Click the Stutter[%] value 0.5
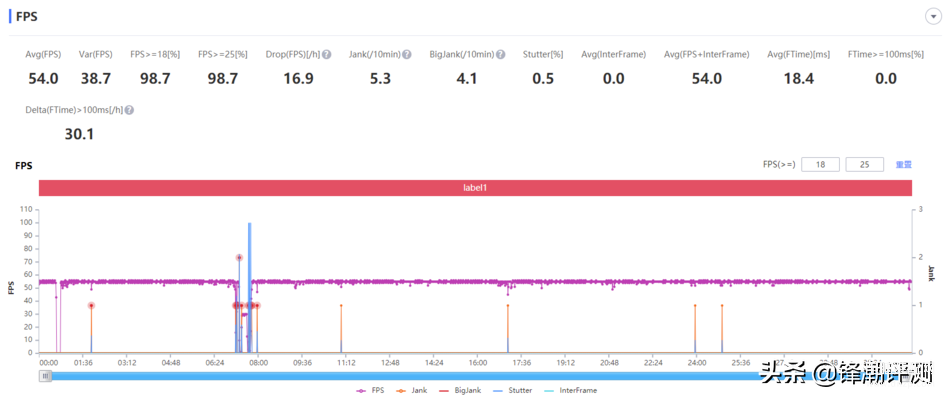This screenshot has width=945, height=397. [543, 78]
